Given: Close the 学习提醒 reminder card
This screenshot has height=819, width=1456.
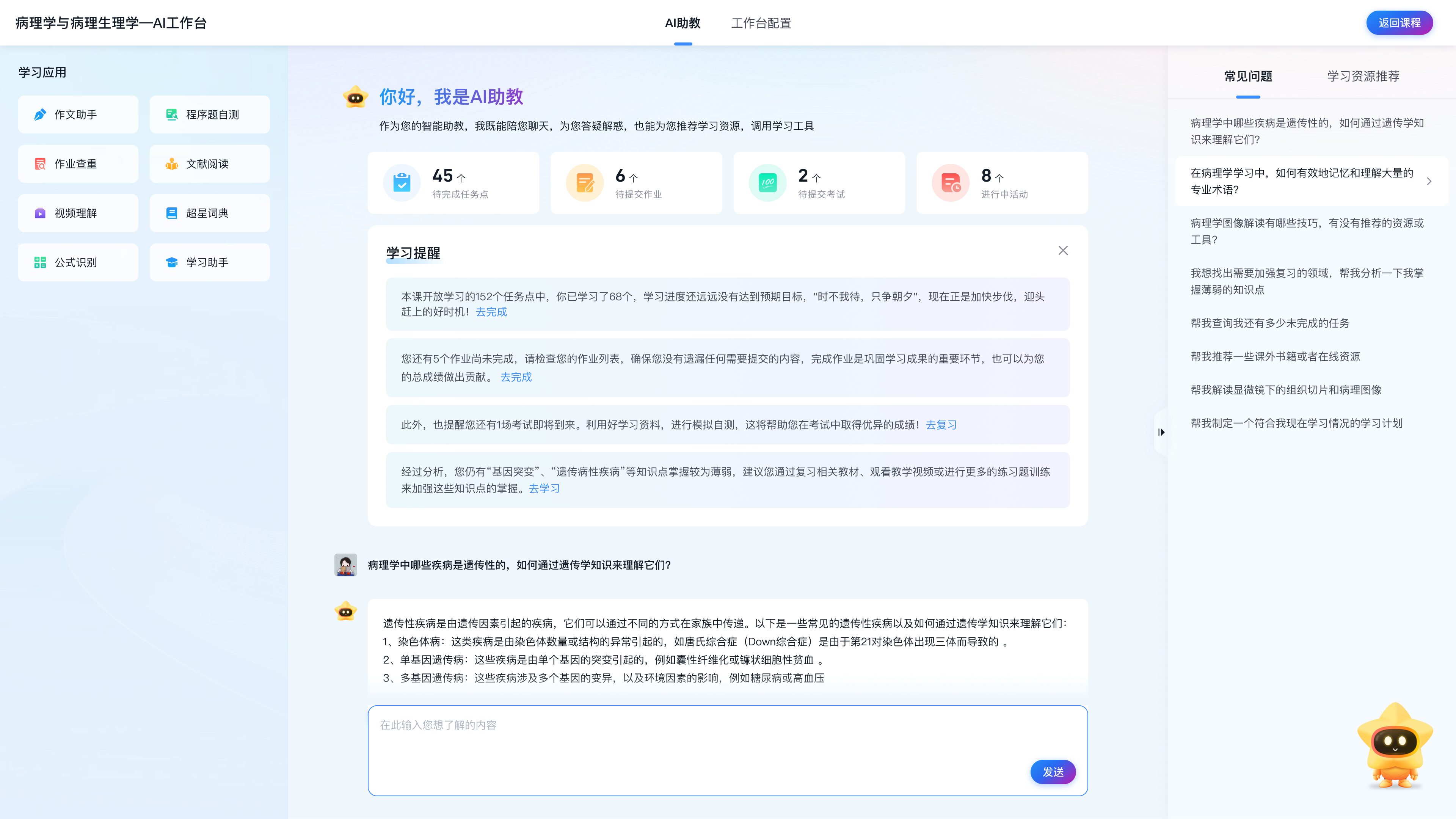Looking at the screenshot, I should click(x=1062, y=250).
